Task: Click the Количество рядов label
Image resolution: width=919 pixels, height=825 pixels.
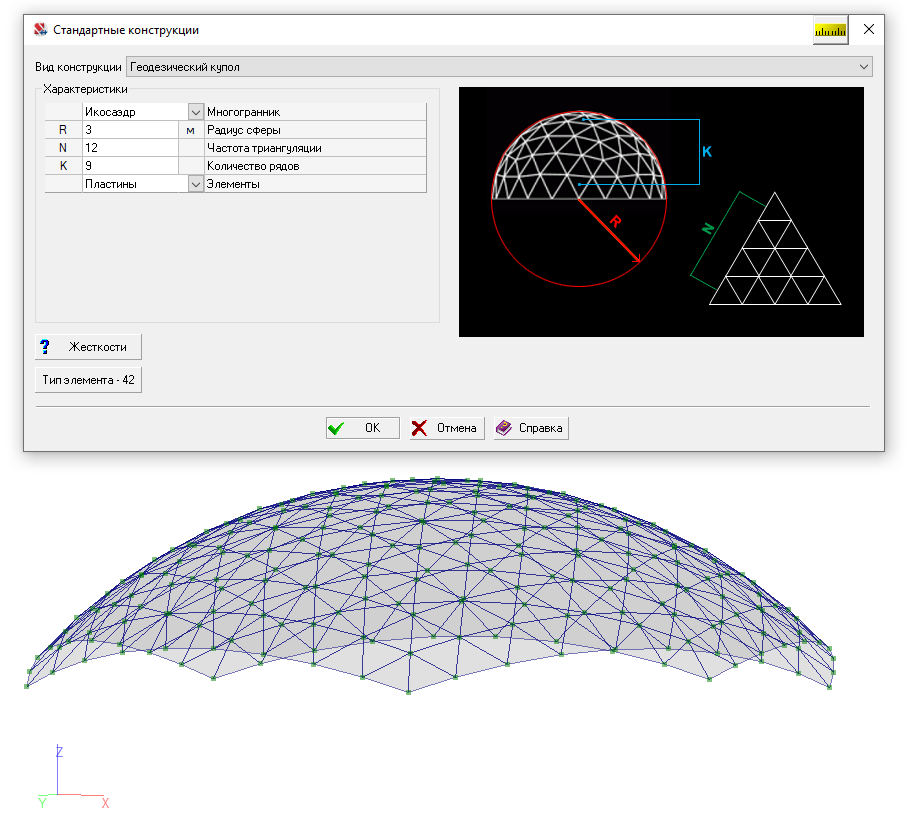Action: [x=253, y=166]
